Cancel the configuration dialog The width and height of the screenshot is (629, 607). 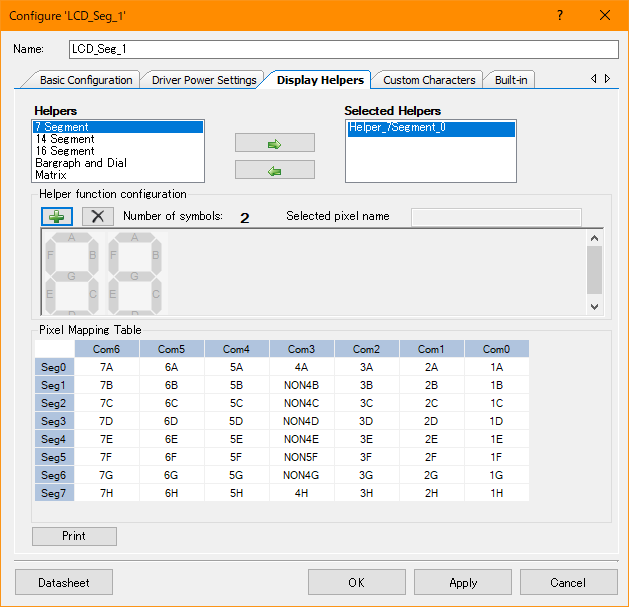point(568,582)
